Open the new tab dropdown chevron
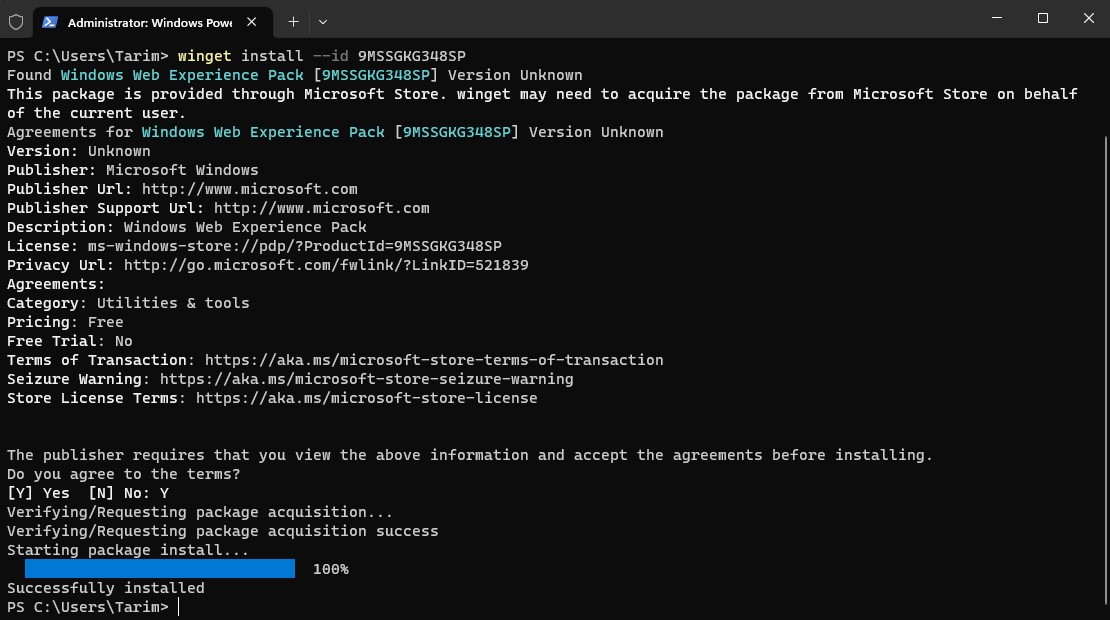Screen dimensions: 1110x620 point(322,21)
